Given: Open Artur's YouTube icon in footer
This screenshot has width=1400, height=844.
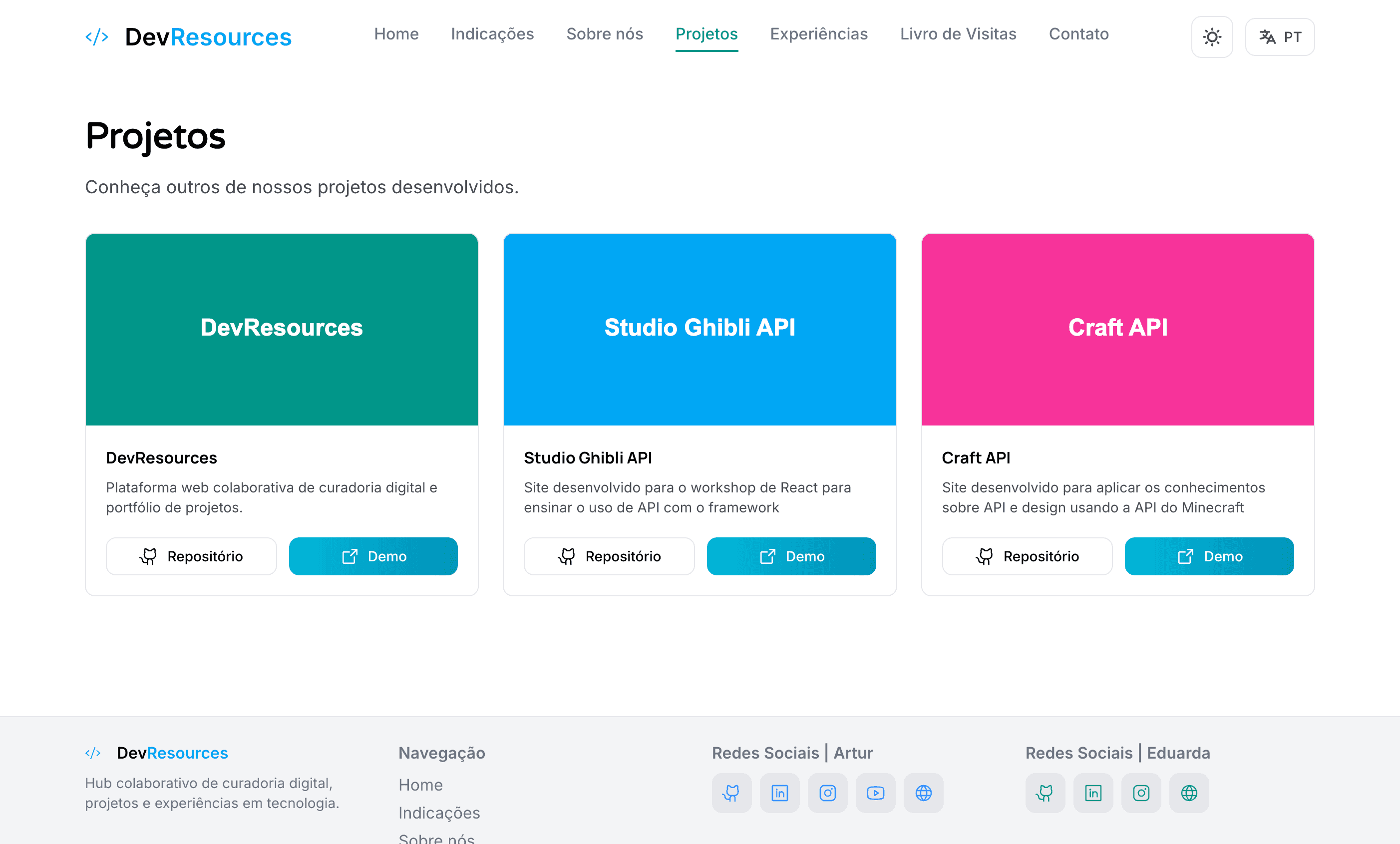Looking at the screenshot, I should click(x=876, y=793).
